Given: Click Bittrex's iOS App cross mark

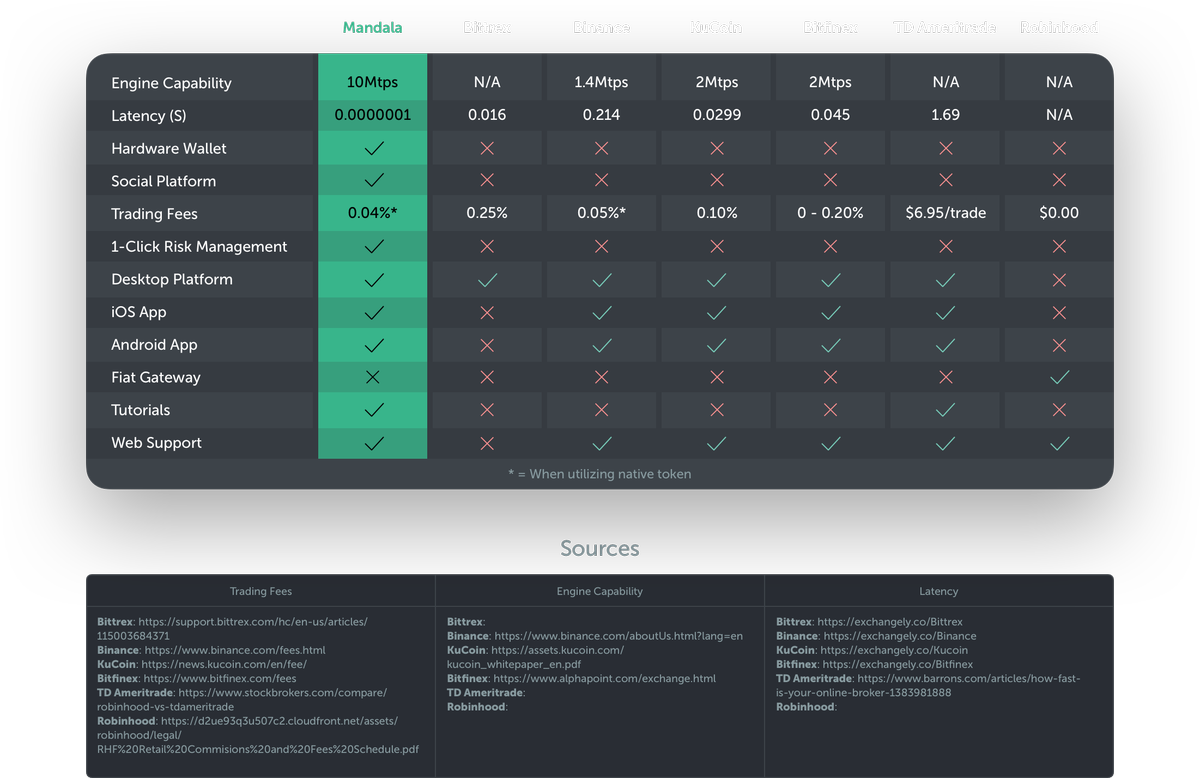Looking at the screenshot, I should [488, 312].
